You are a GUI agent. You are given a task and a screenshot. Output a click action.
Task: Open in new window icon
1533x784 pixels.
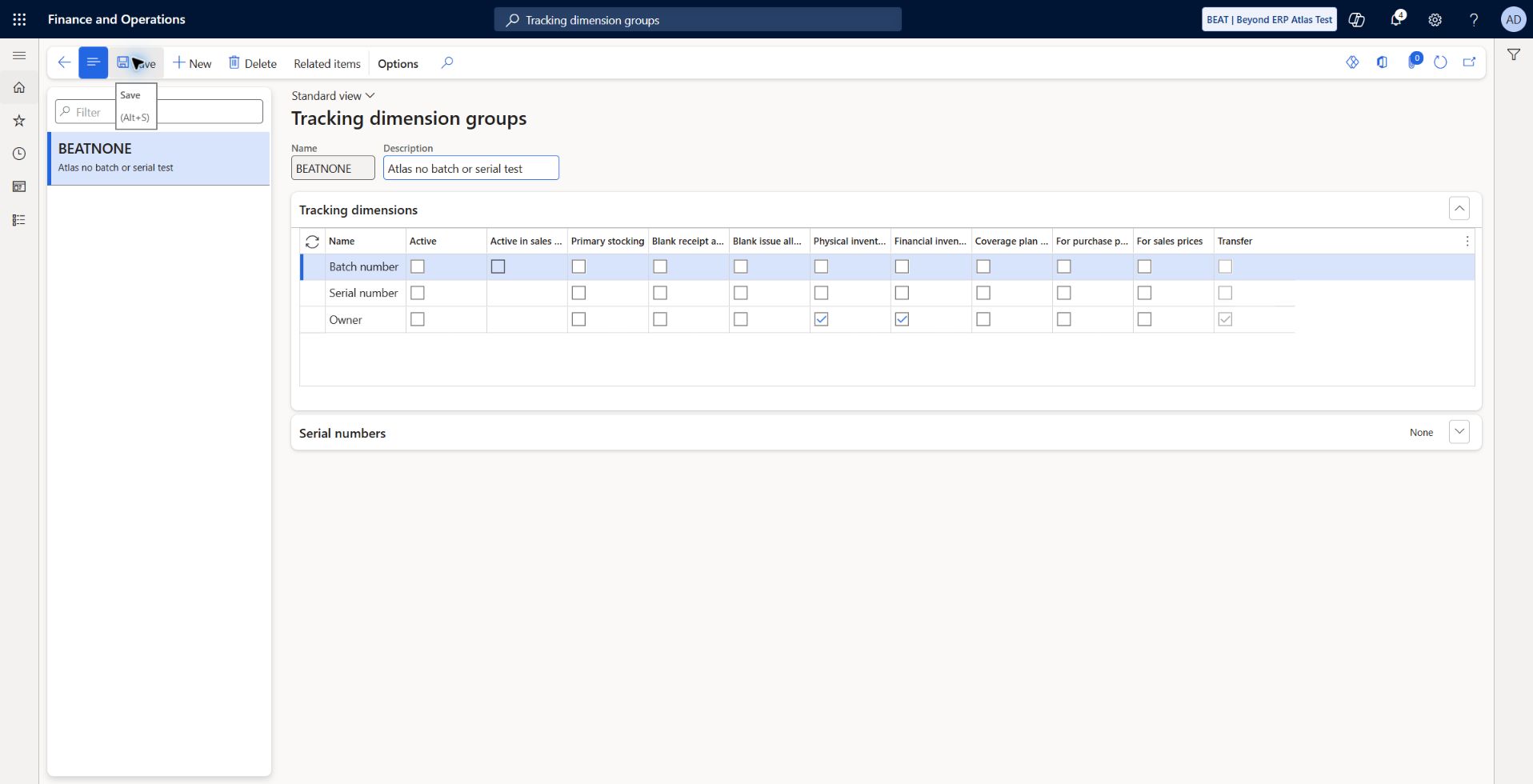(1469, 62)
